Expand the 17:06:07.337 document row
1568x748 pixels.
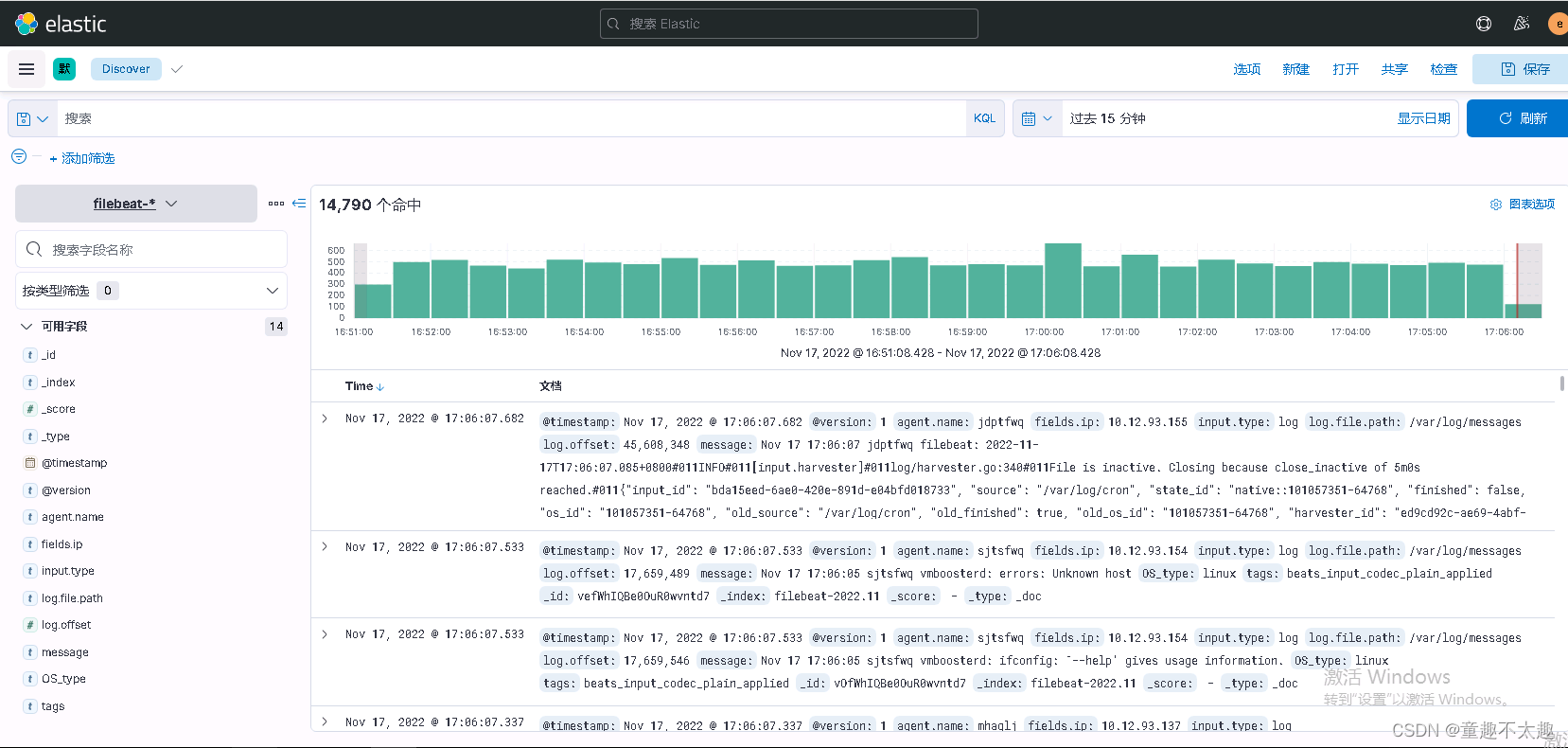[x=325, y=721]
